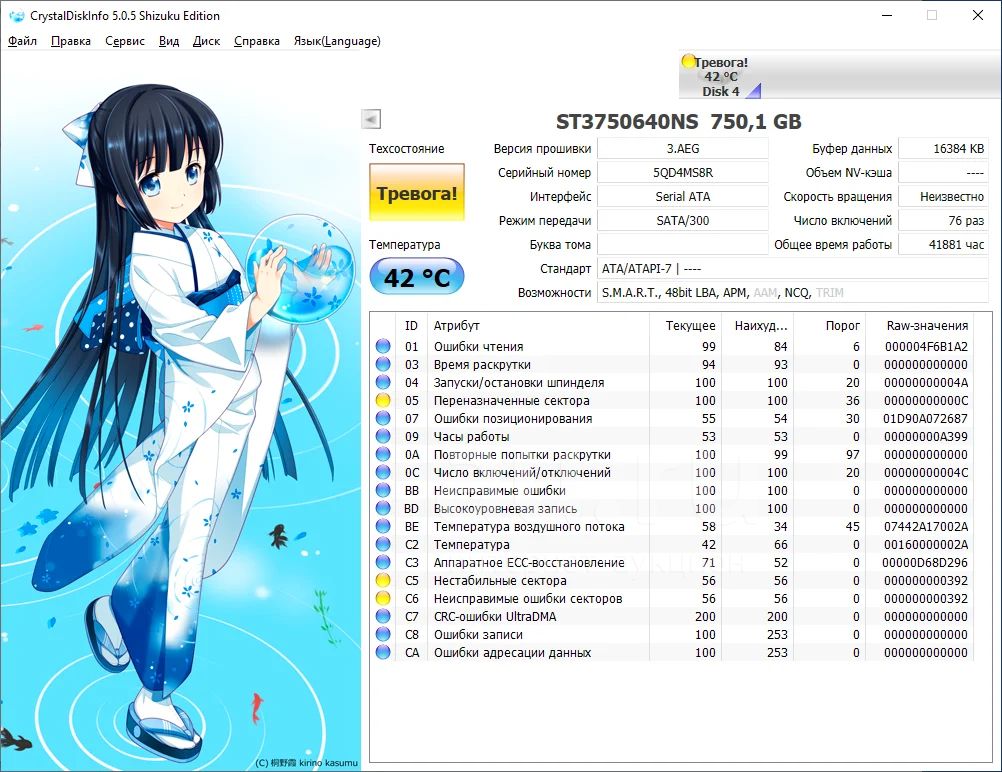This screenshot has height=772, width=1002.
Task: Click the blue status circle for Ошибки чтения
Action: (x=383, y=346)
